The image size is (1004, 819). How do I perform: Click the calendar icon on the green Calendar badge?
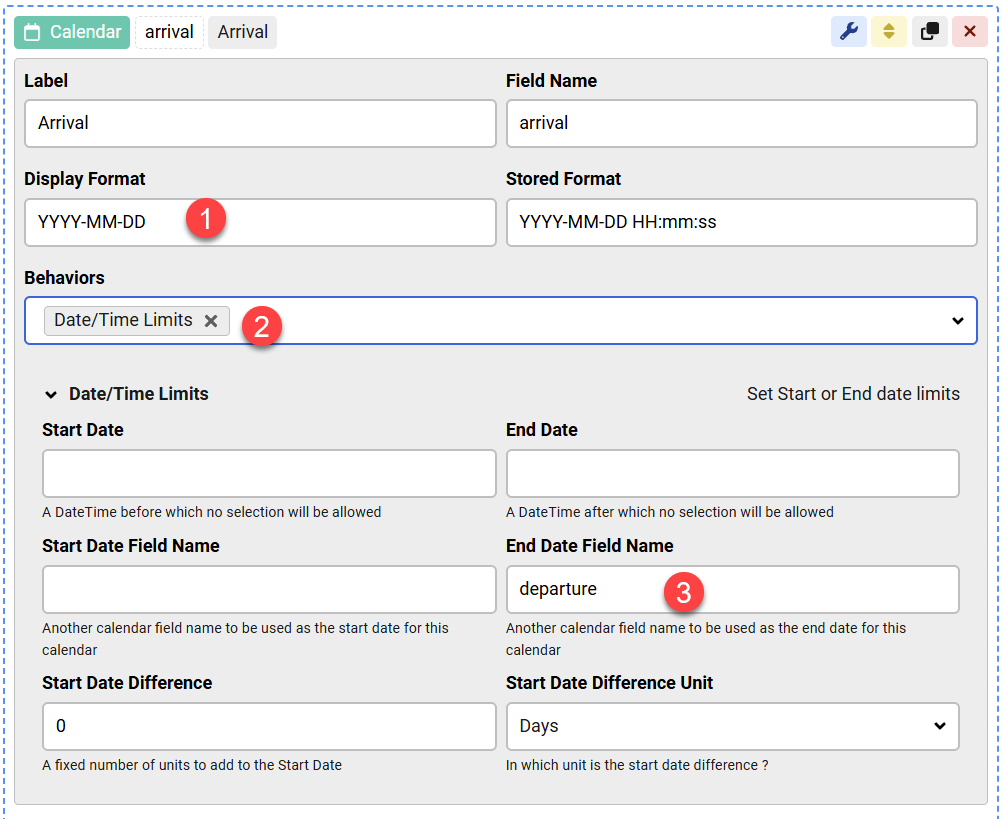[34, 31]
